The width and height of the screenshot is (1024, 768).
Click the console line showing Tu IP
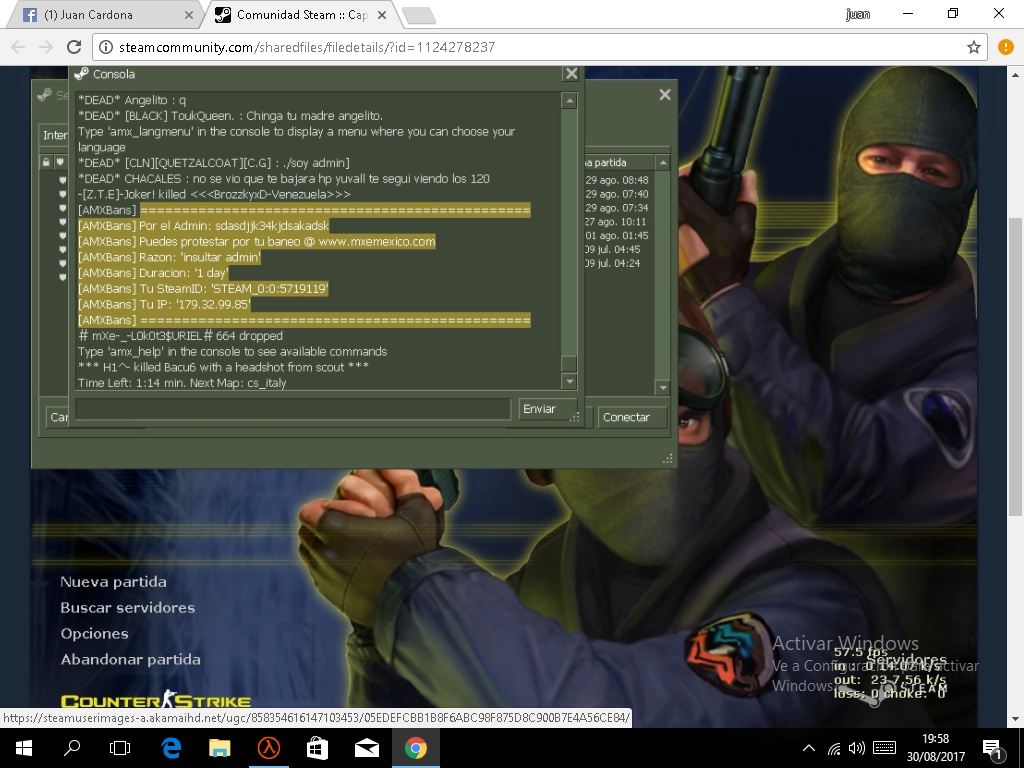pyautogui.click(x=165, y=304)
